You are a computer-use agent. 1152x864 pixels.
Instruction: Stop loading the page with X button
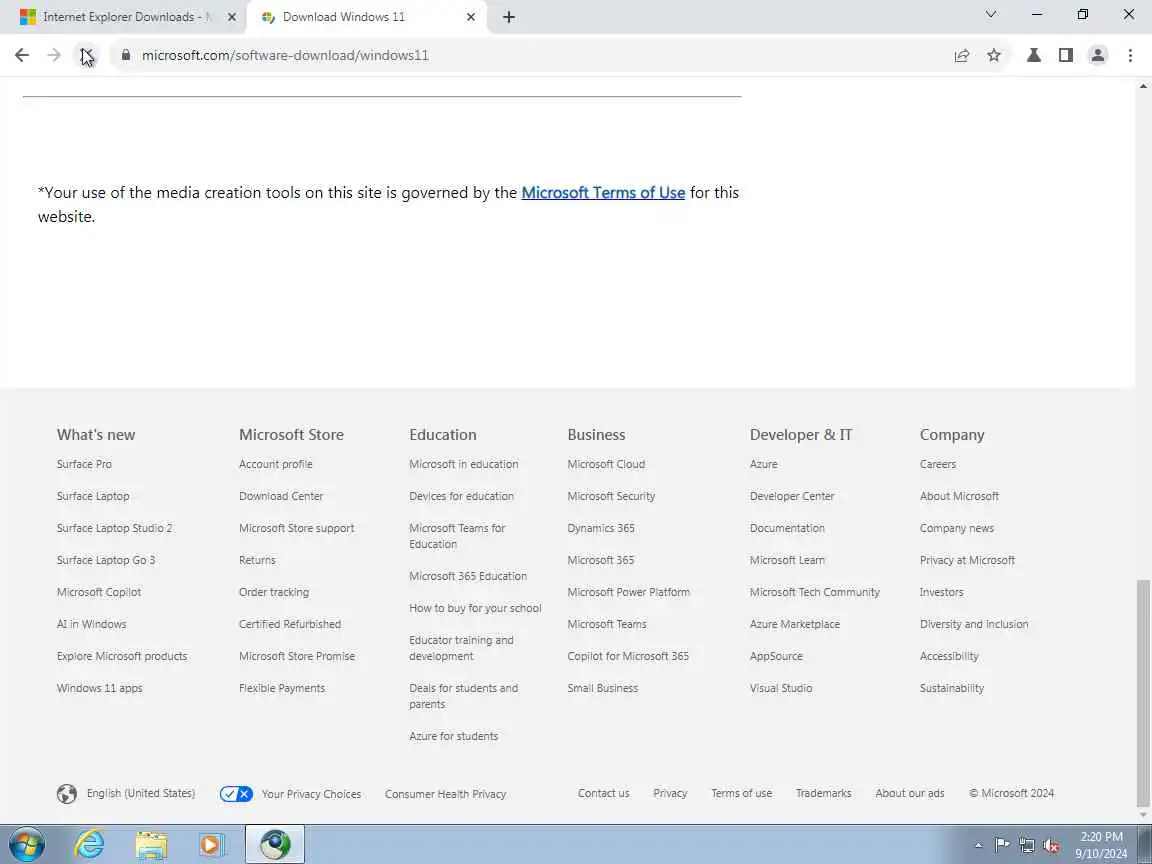[x=87, y=55]
